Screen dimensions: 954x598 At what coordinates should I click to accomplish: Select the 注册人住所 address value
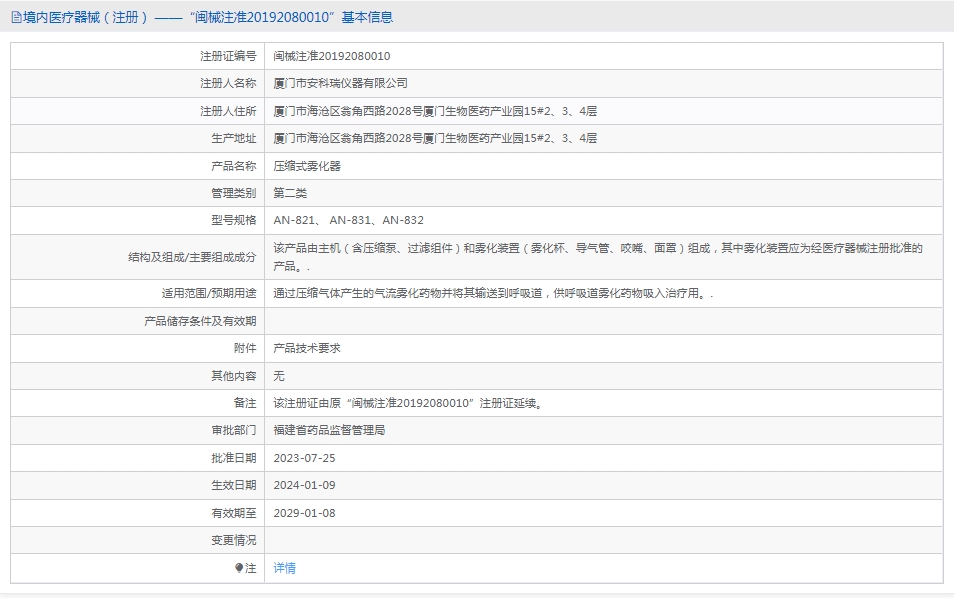tap(435, 111)
